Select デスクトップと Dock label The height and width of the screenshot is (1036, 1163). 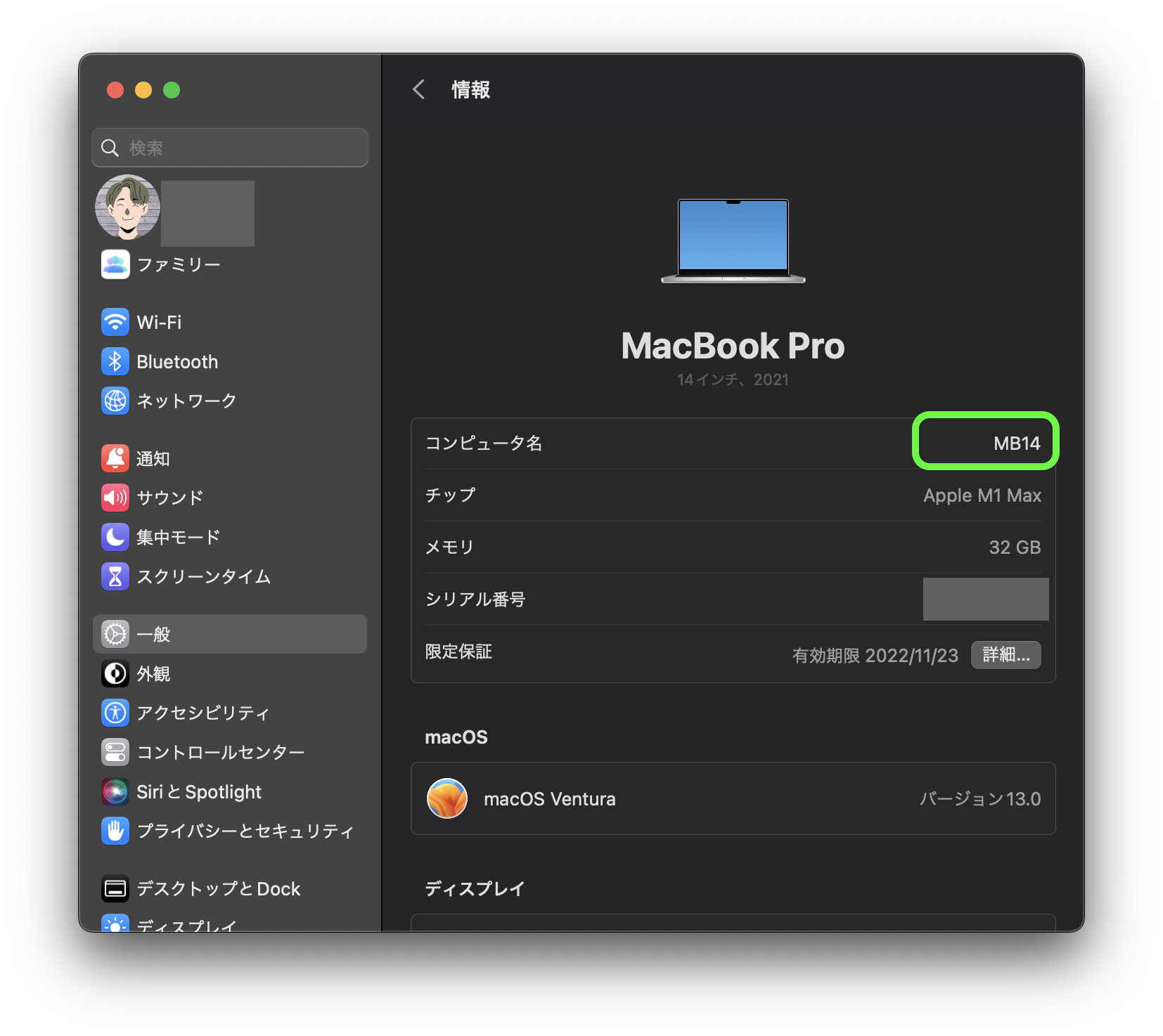pos(219,889)
